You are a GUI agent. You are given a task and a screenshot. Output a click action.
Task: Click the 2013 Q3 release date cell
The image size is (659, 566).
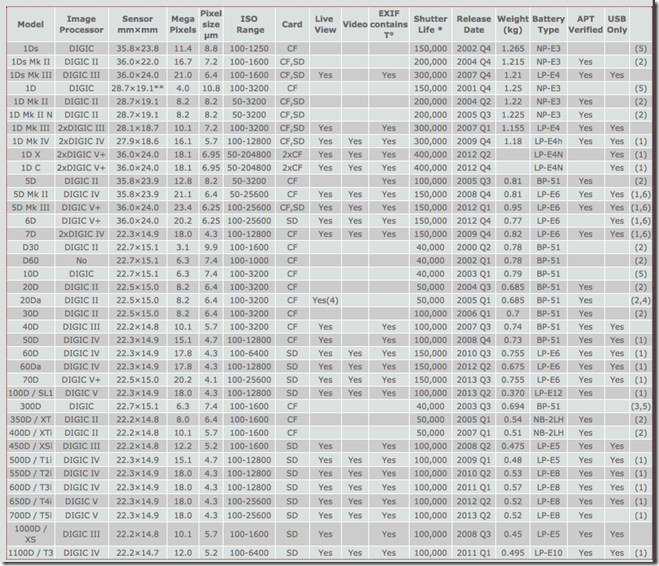474,379
